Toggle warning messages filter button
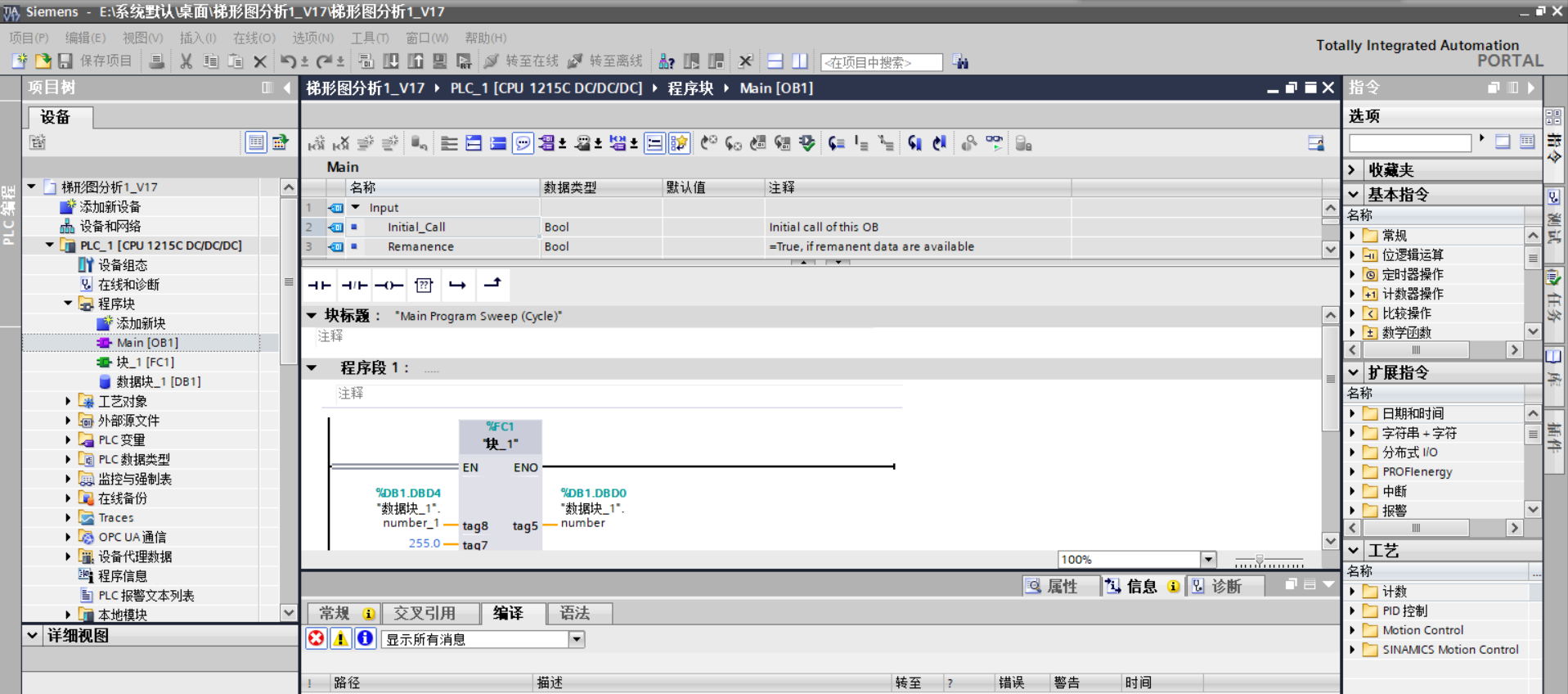This screenshot has height=694, width=1568. [x=341, y=638]
